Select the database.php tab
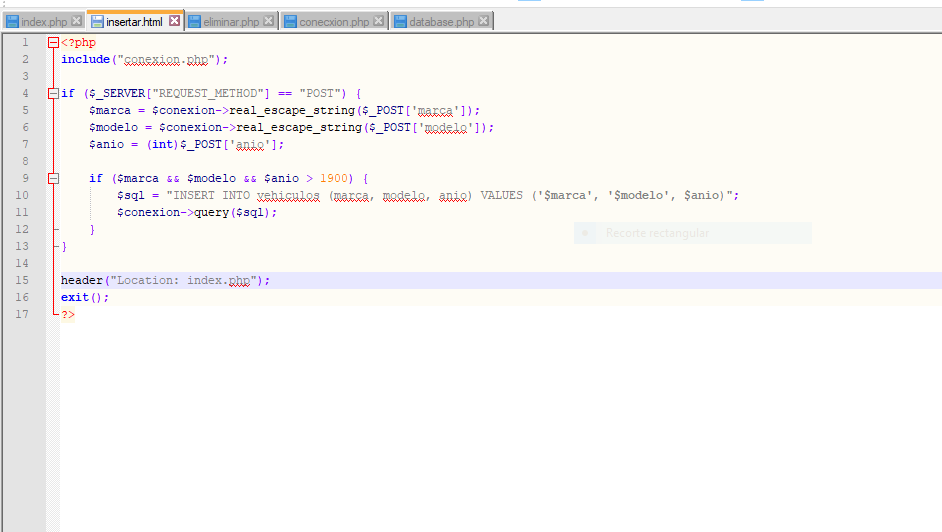The image size is (942, 532). point(441,21)
